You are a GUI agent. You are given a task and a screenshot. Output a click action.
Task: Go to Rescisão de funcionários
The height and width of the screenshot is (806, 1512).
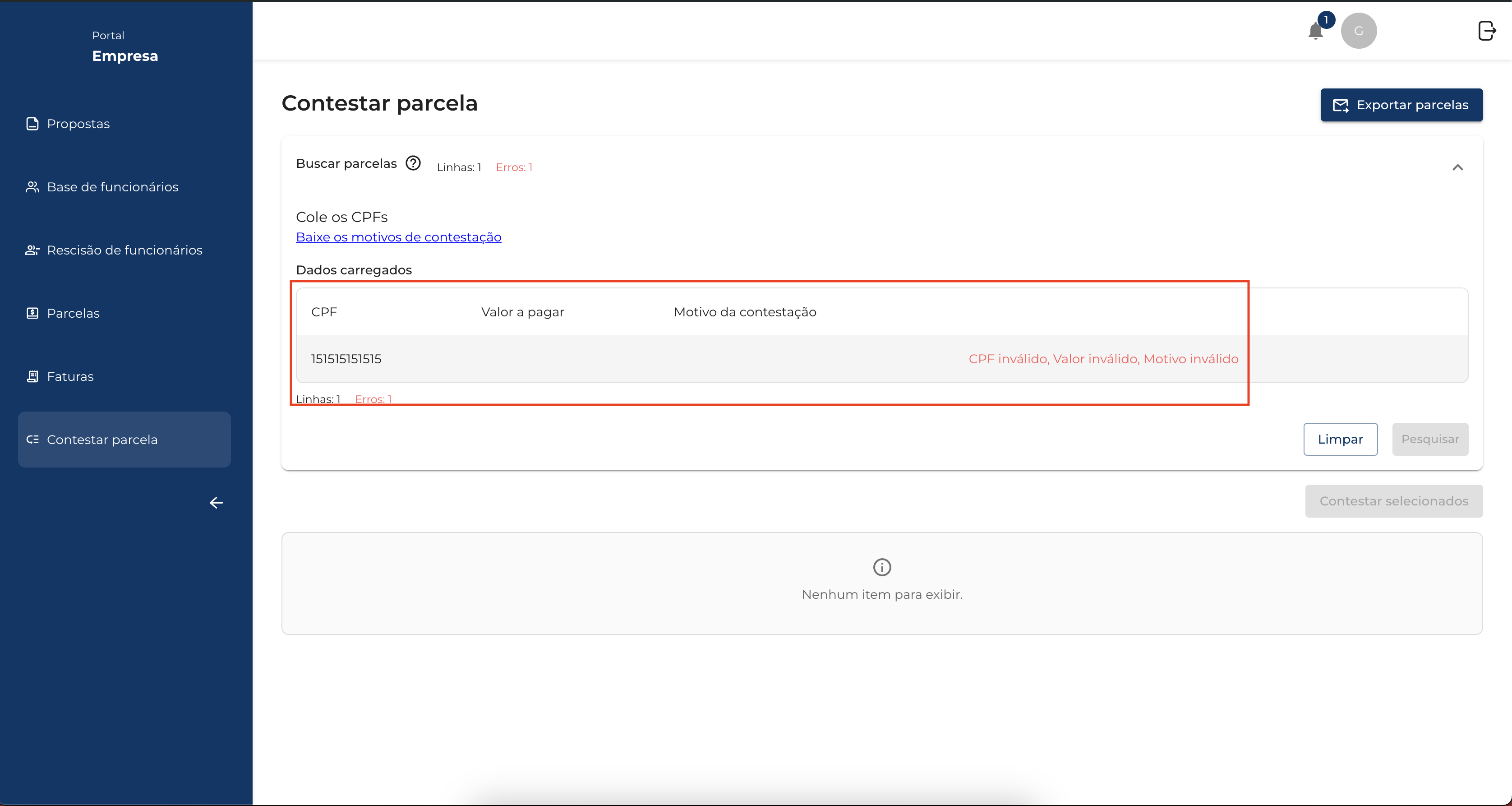124,250
